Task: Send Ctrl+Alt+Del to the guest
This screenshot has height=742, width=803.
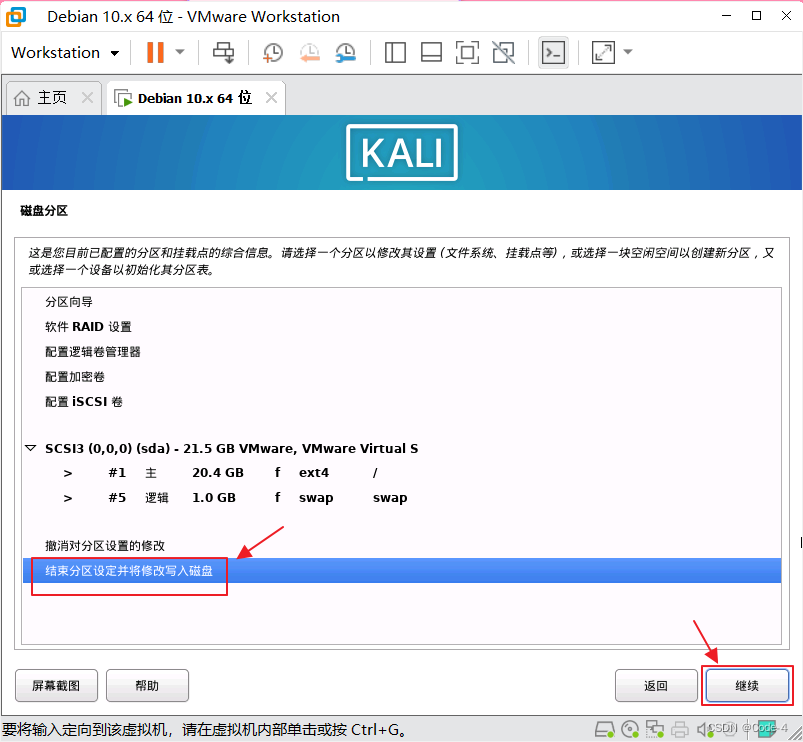Action: point(223,52)
